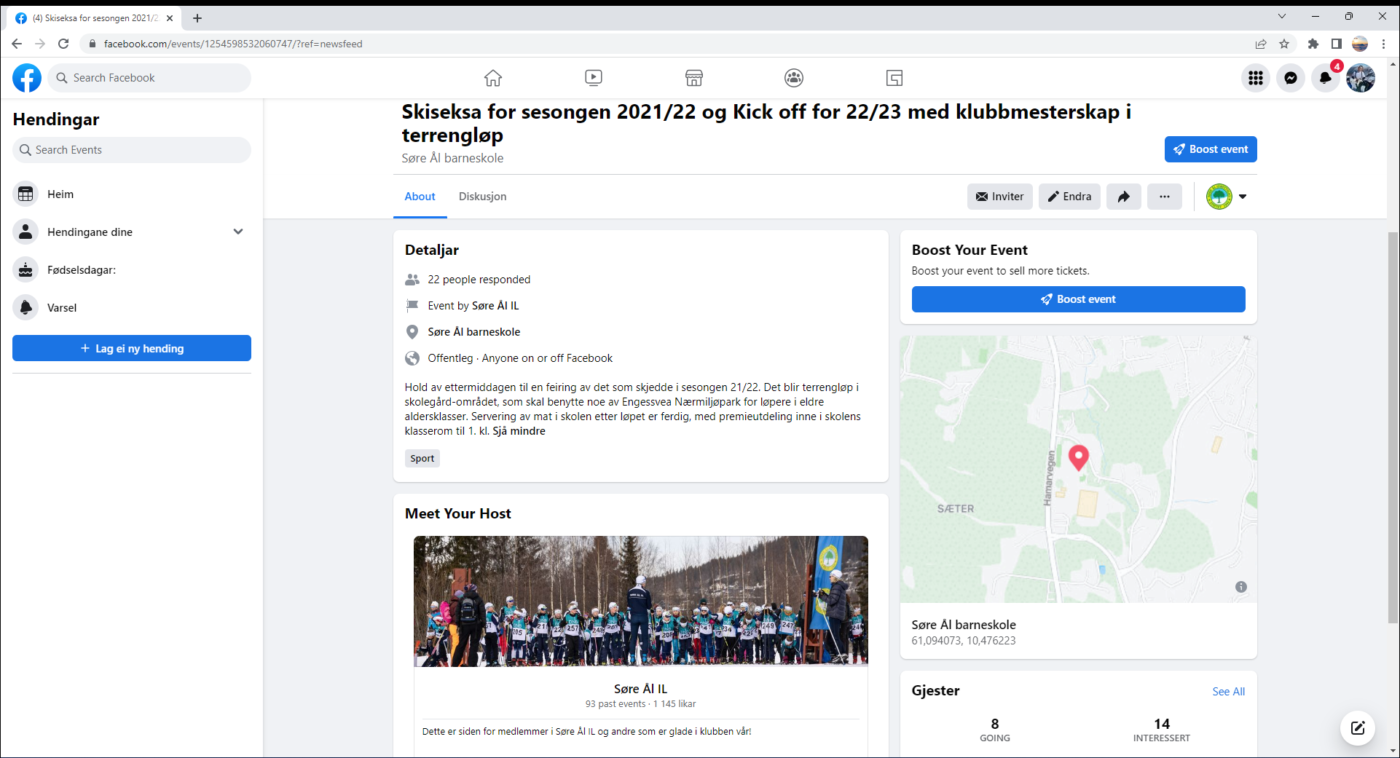Open Chrome three-dot menu
The image size is (1400, 758).
1382,44
